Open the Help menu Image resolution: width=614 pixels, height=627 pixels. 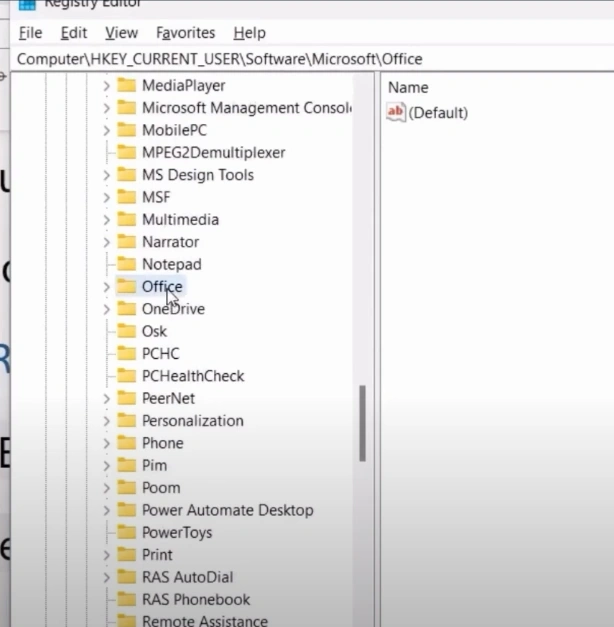(x=250, y=33)
